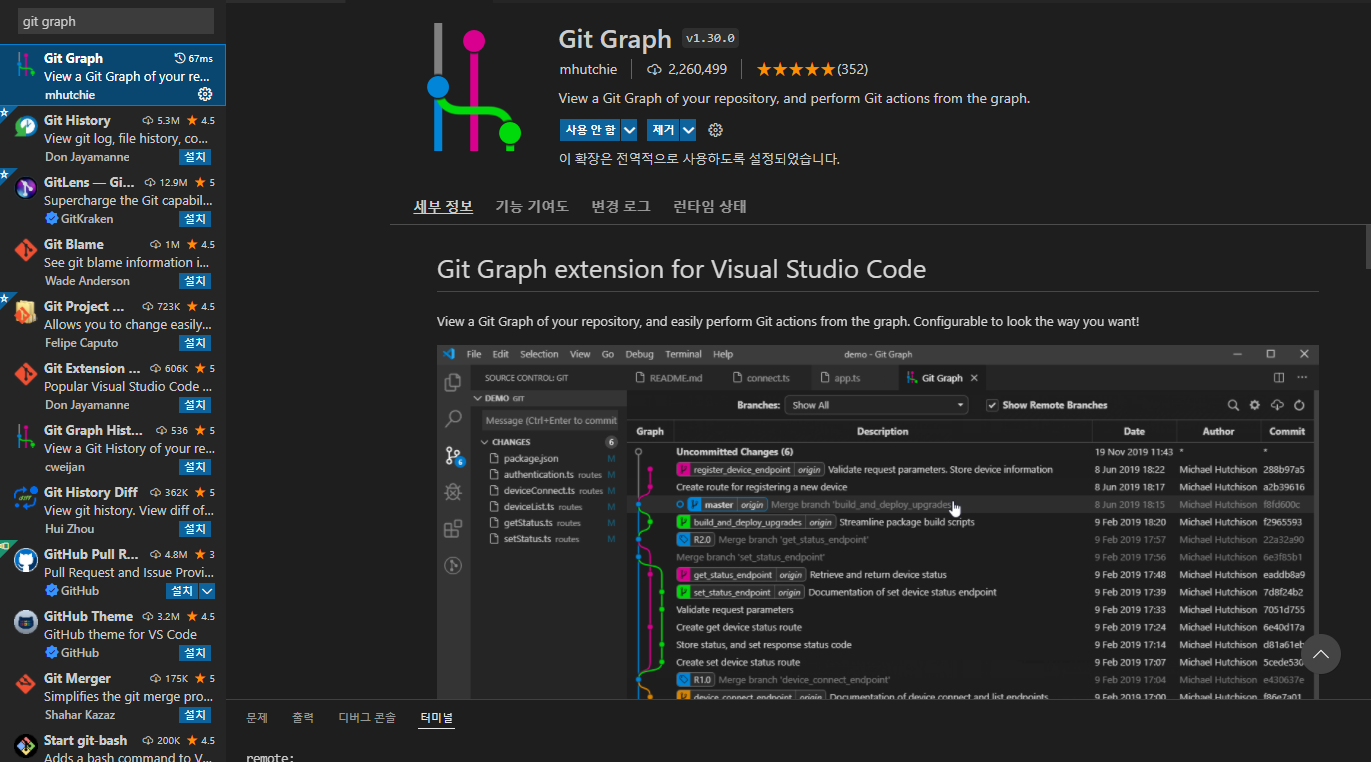Click the Git History Diff extension icon

(x=26, y=500)
